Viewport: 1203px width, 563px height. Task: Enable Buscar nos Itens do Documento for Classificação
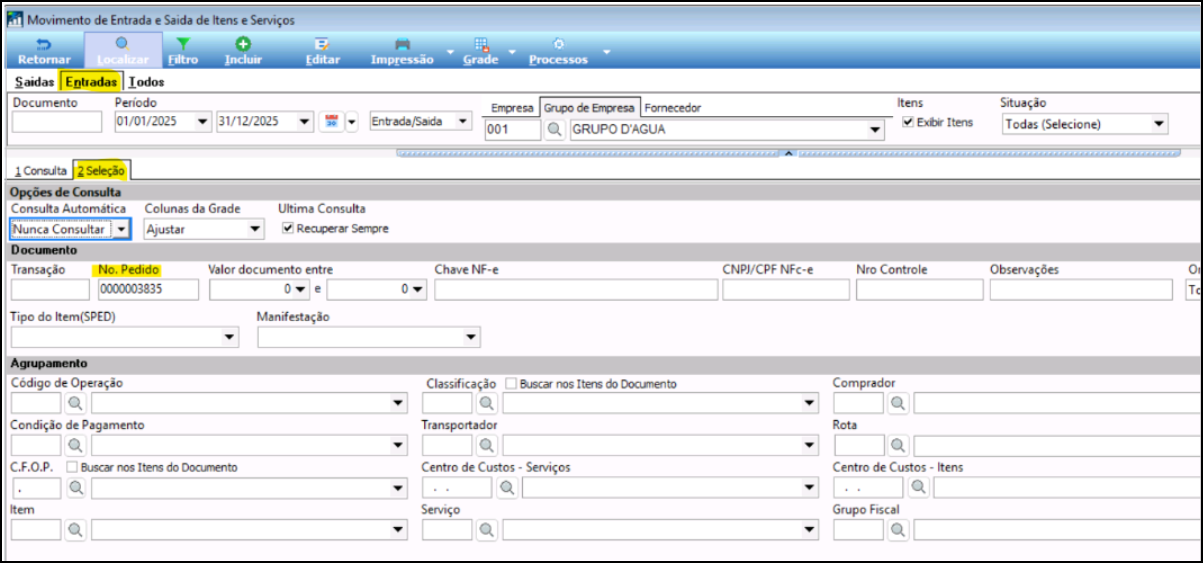pos(511,384)
